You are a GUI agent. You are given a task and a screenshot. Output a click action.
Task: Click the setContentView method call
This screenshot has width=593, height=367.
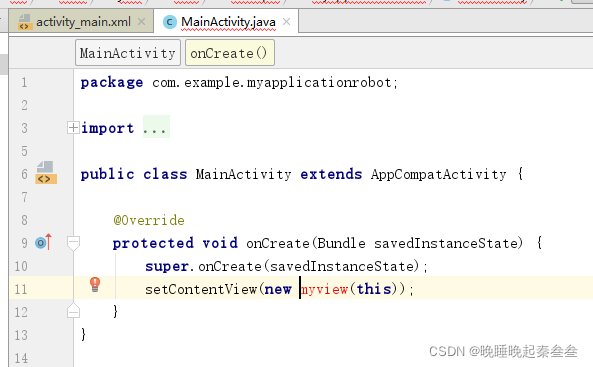(x=201, y=289)
